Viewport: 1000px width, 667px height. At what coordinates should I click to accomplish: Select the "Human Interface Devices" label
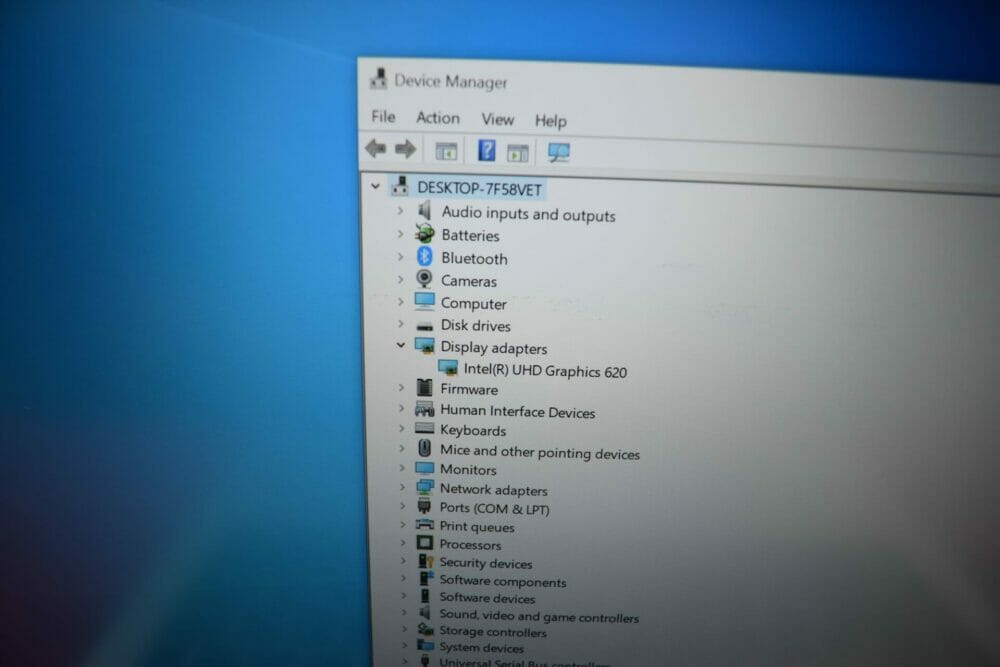point(517,411)
